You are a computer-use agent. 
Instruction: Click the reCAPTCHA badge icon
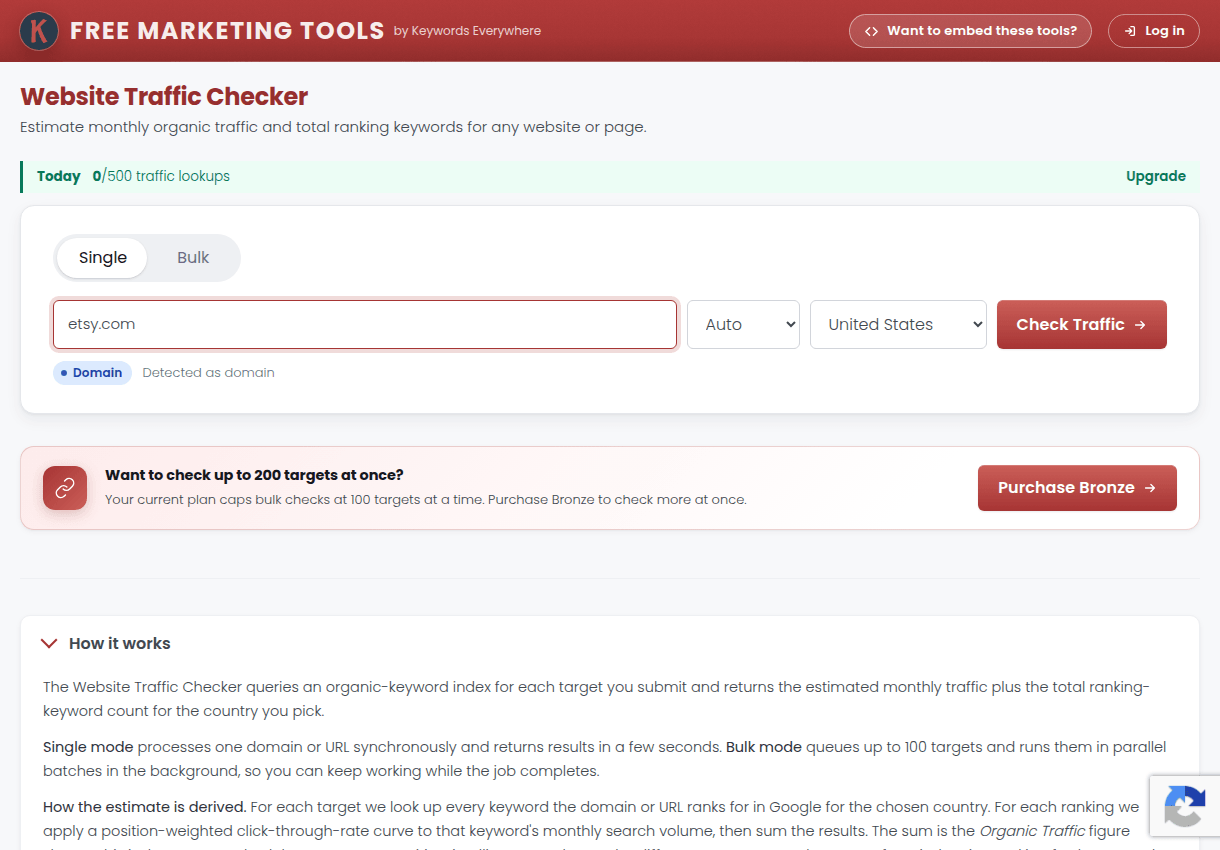pyautogui.click(x=1185, y=808)
